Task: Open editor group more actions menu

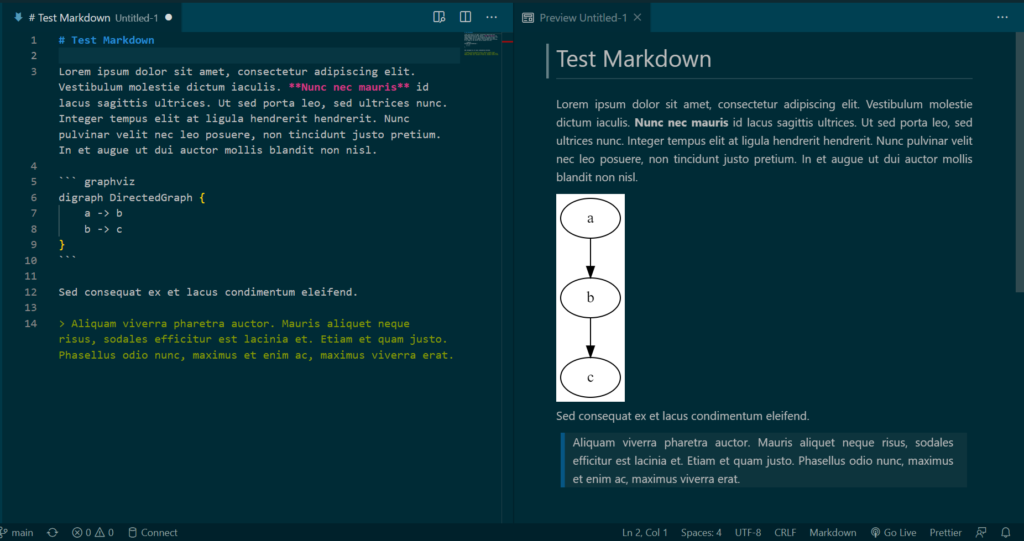Action: point(491,17)
